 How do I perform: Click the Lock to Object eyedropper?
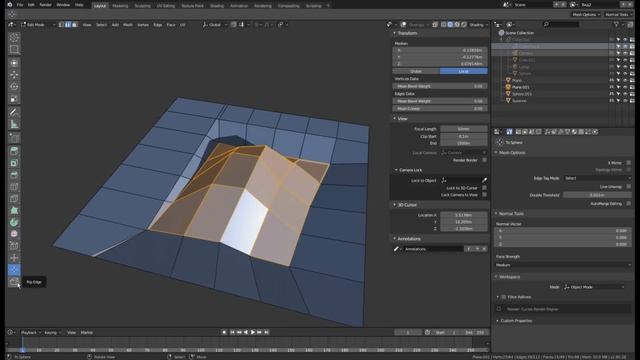(x=484, y=180)
